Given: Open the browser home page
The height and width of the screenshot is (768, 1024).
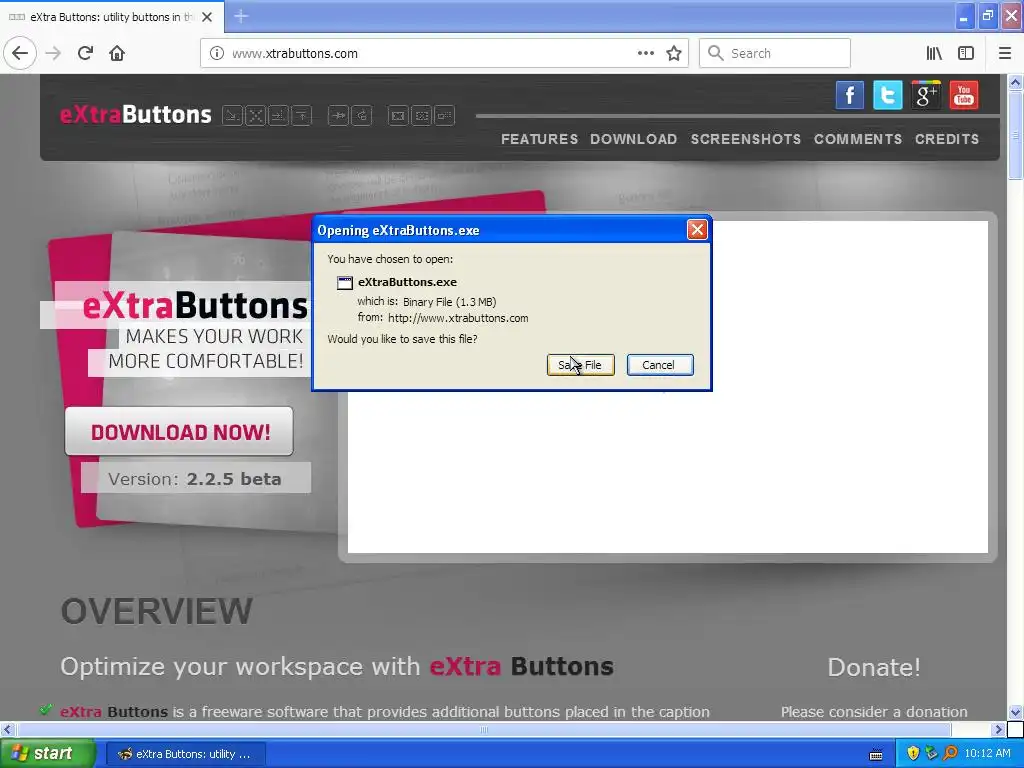Looking at the screenshot, I should tap(117, 53).
